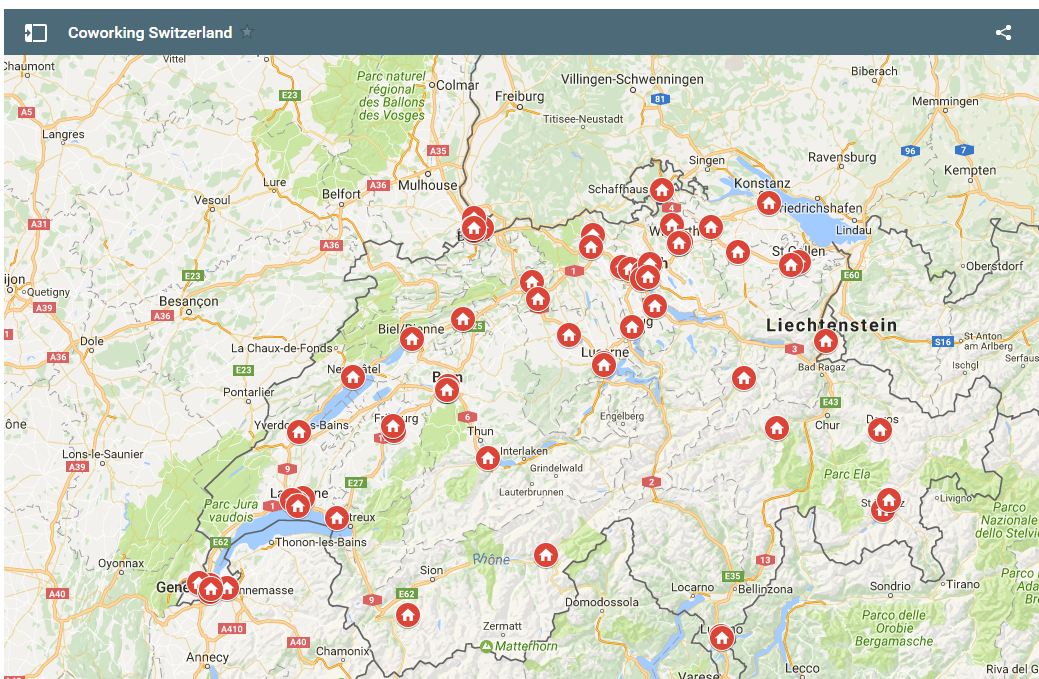This screenshot has height=679, width=1039.
Task: Click the Memmingen city label
Action: [945, 101]
